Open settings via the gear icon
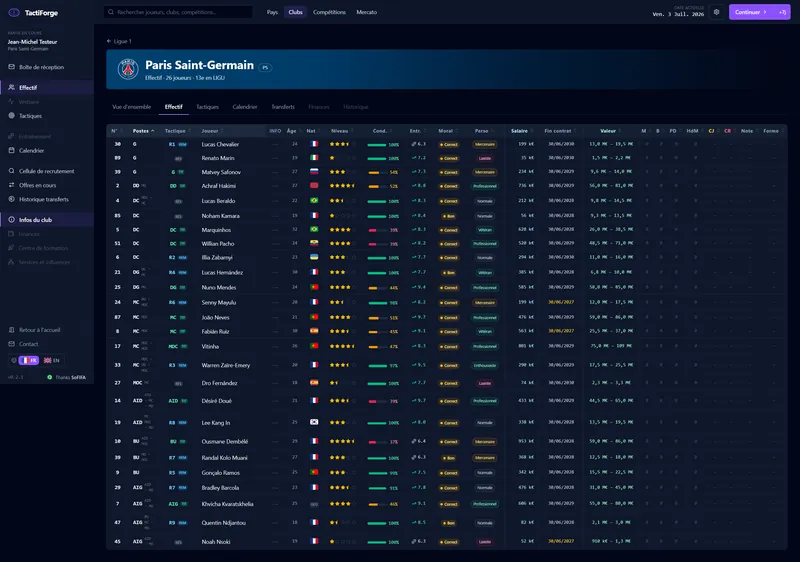This screenshot has width=800, height=562. pyautogui.click(x=716, y=12)
